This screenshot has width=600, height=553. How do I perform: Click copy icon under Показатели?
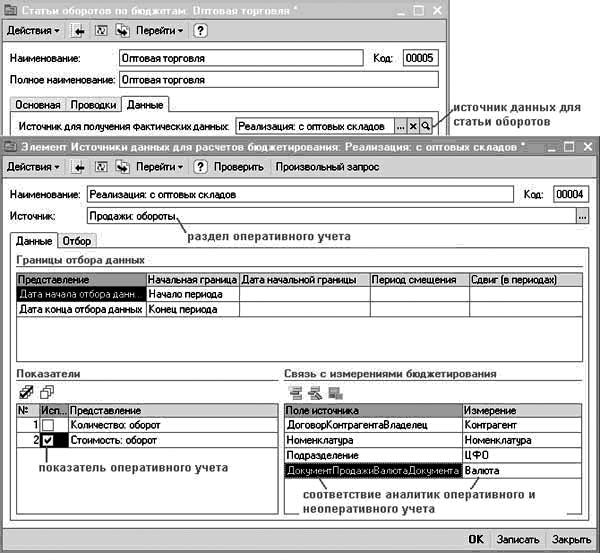point(47,392)
